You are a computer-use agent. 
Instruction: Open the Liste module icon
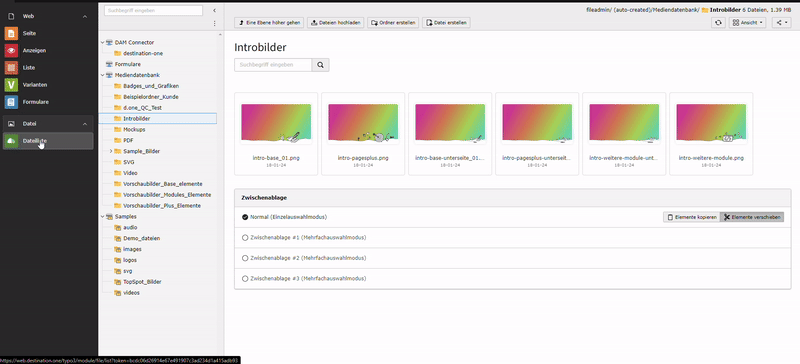click(x=11, y=67)
